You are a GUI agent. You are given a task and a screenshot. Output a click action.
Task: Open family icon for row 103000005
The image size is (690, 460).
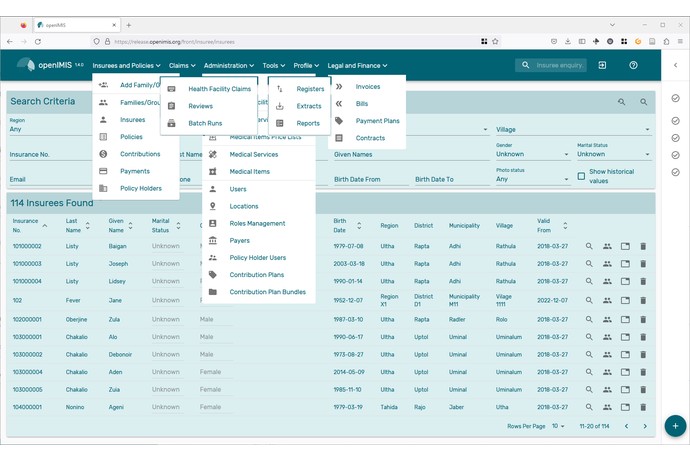(x=607, y=390)
